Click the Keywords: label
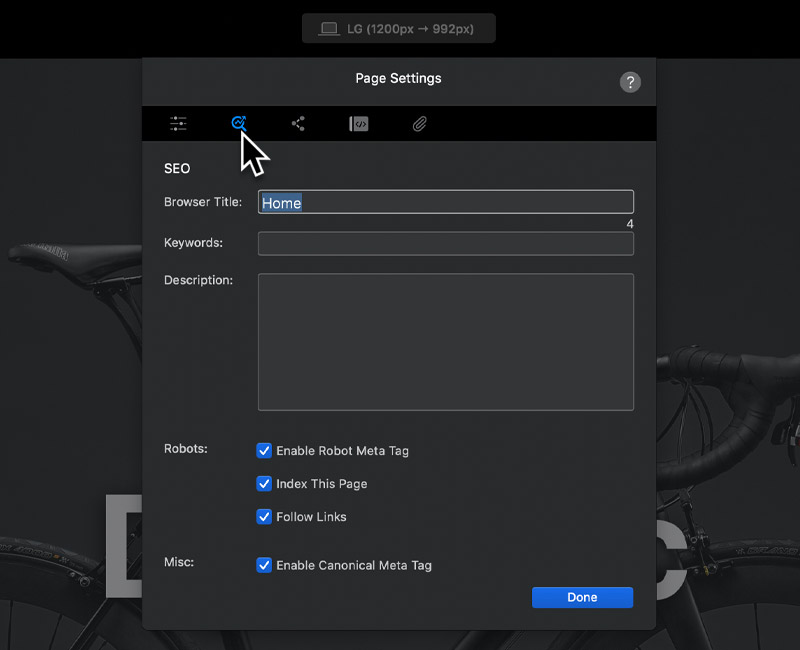This screenshot has width=800, height=650. [193, 242]
